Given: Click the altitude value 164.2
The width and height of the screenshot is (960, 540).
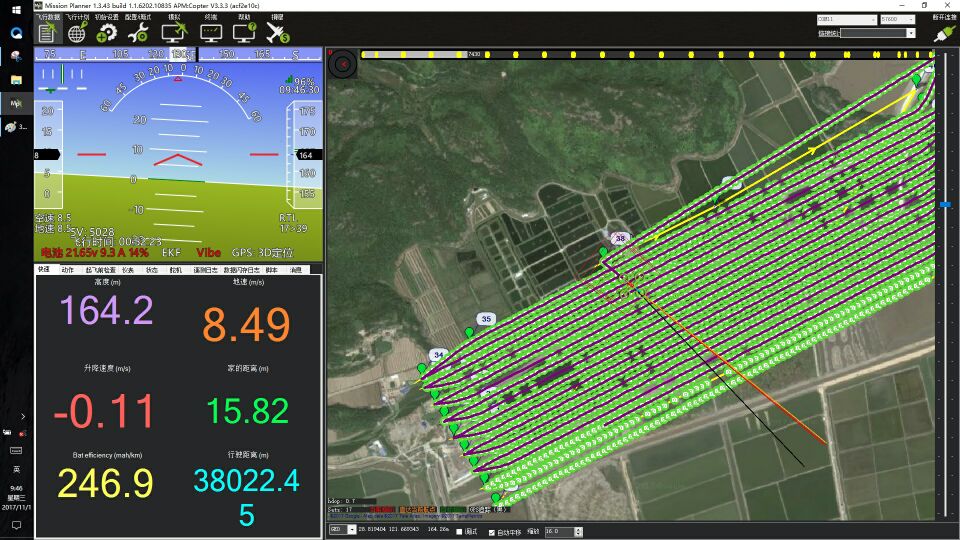Looking at the screenshot, I should 107,310.
